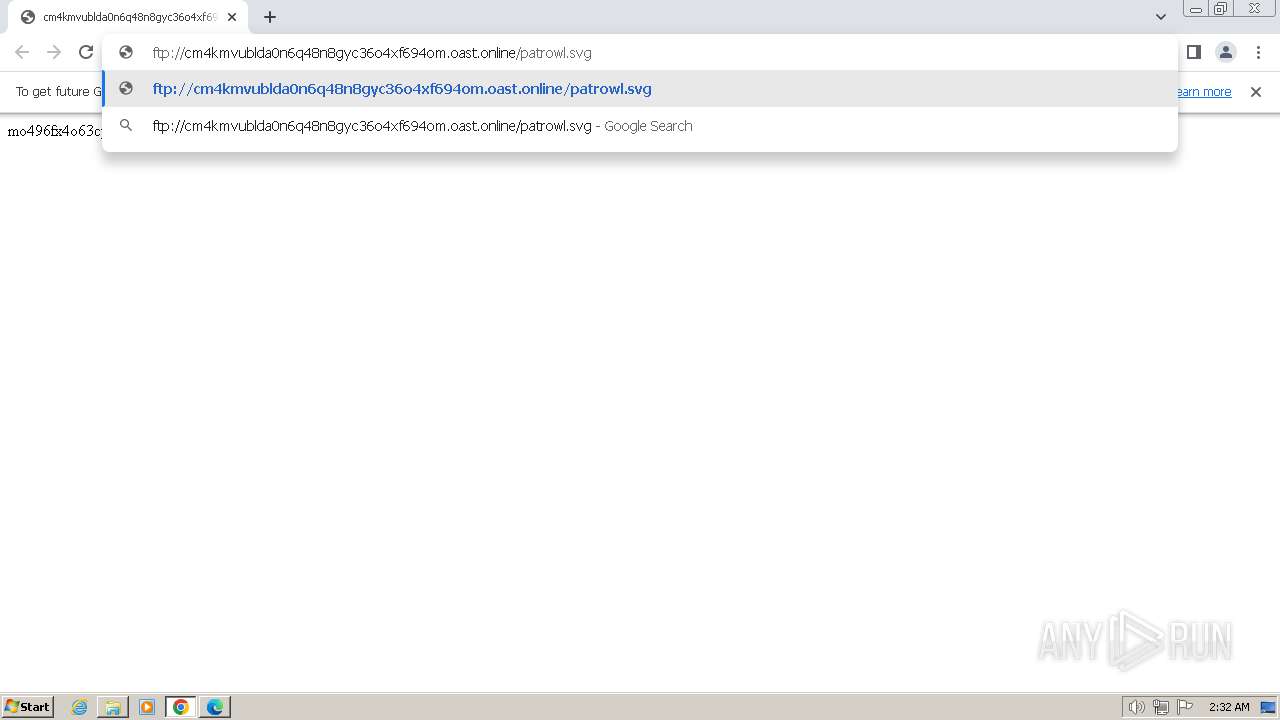Open network status tray icon
Image resolution: width=1280 pixels, height=720 pixels.
(1161, 707)
